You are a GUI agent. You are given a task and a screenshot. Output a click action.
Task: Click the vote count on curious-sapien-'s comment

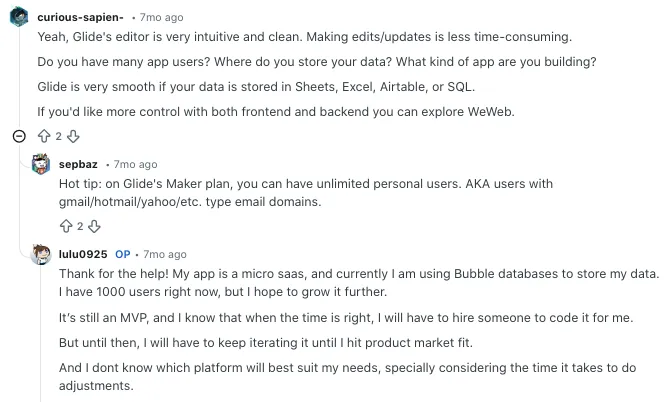tap(59, 136)
